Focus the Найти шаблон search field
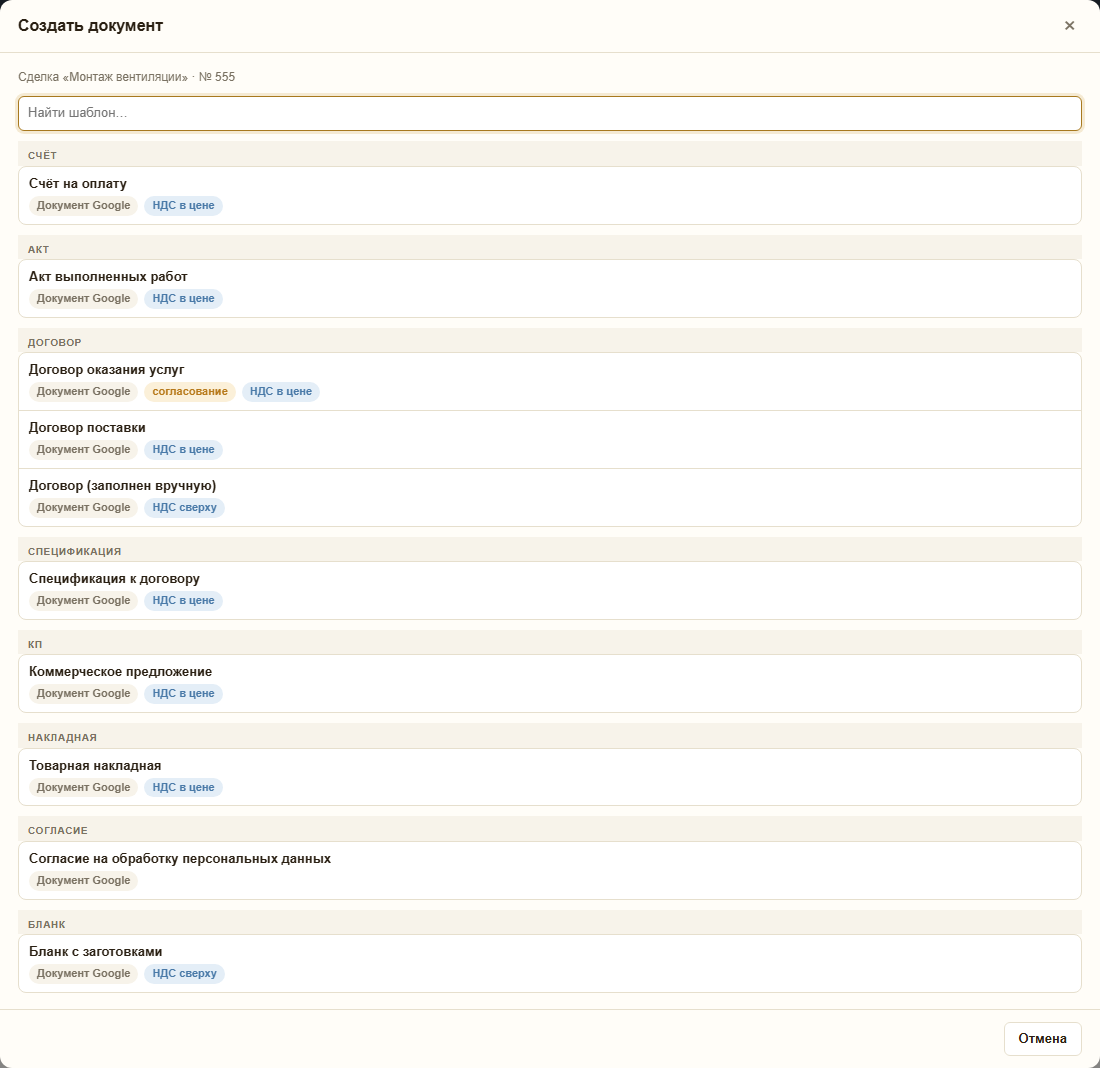 [549, 113]
